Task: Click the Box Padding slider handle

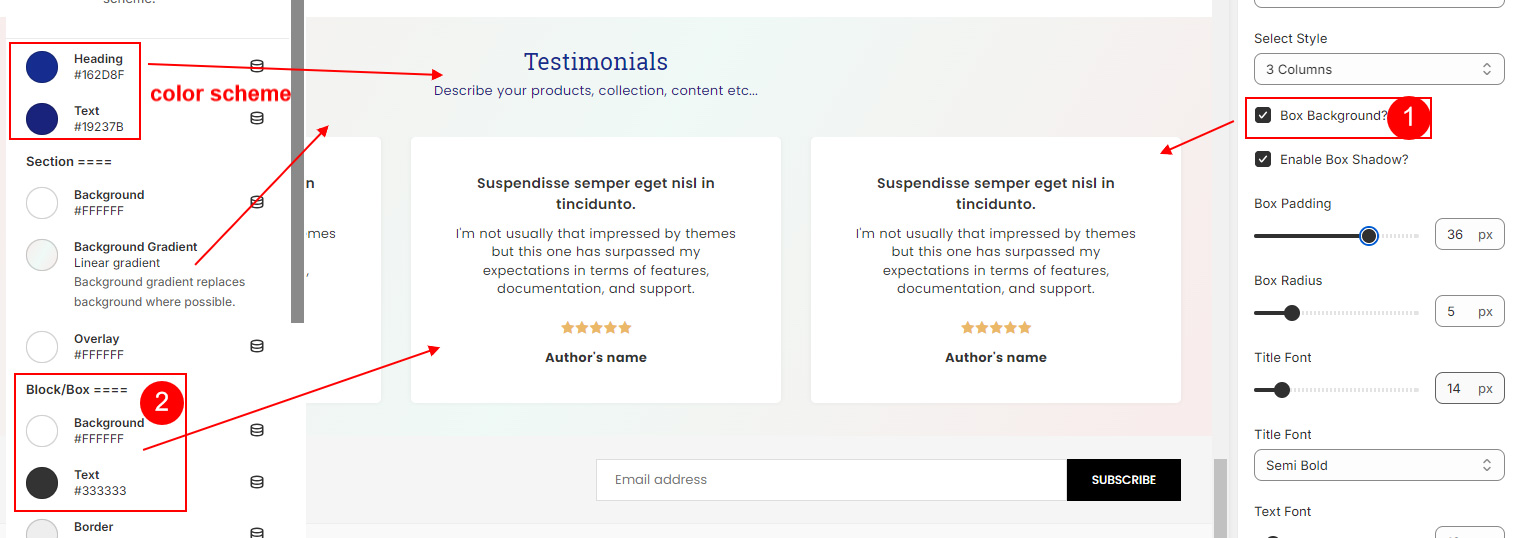Action: point(1369,236)
